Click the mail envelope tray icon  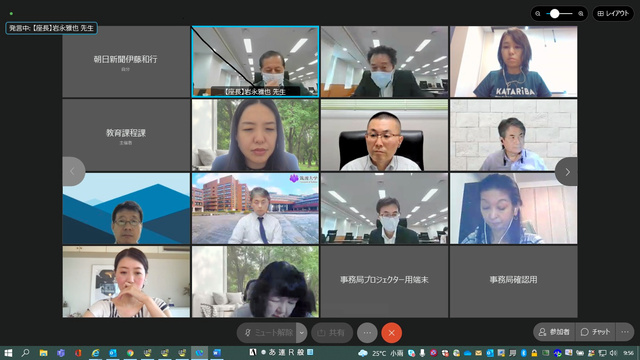[x=478, y=353]
